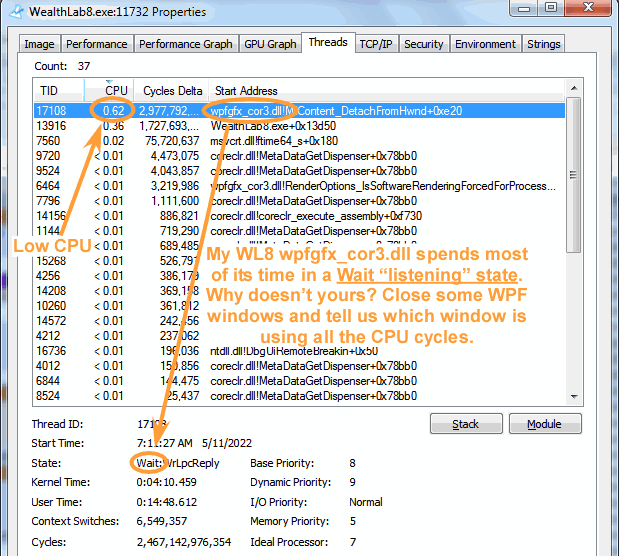
Task: Click the Context Switches value 6,549,357
Action: pyautogui.click(x=161, y=521)
